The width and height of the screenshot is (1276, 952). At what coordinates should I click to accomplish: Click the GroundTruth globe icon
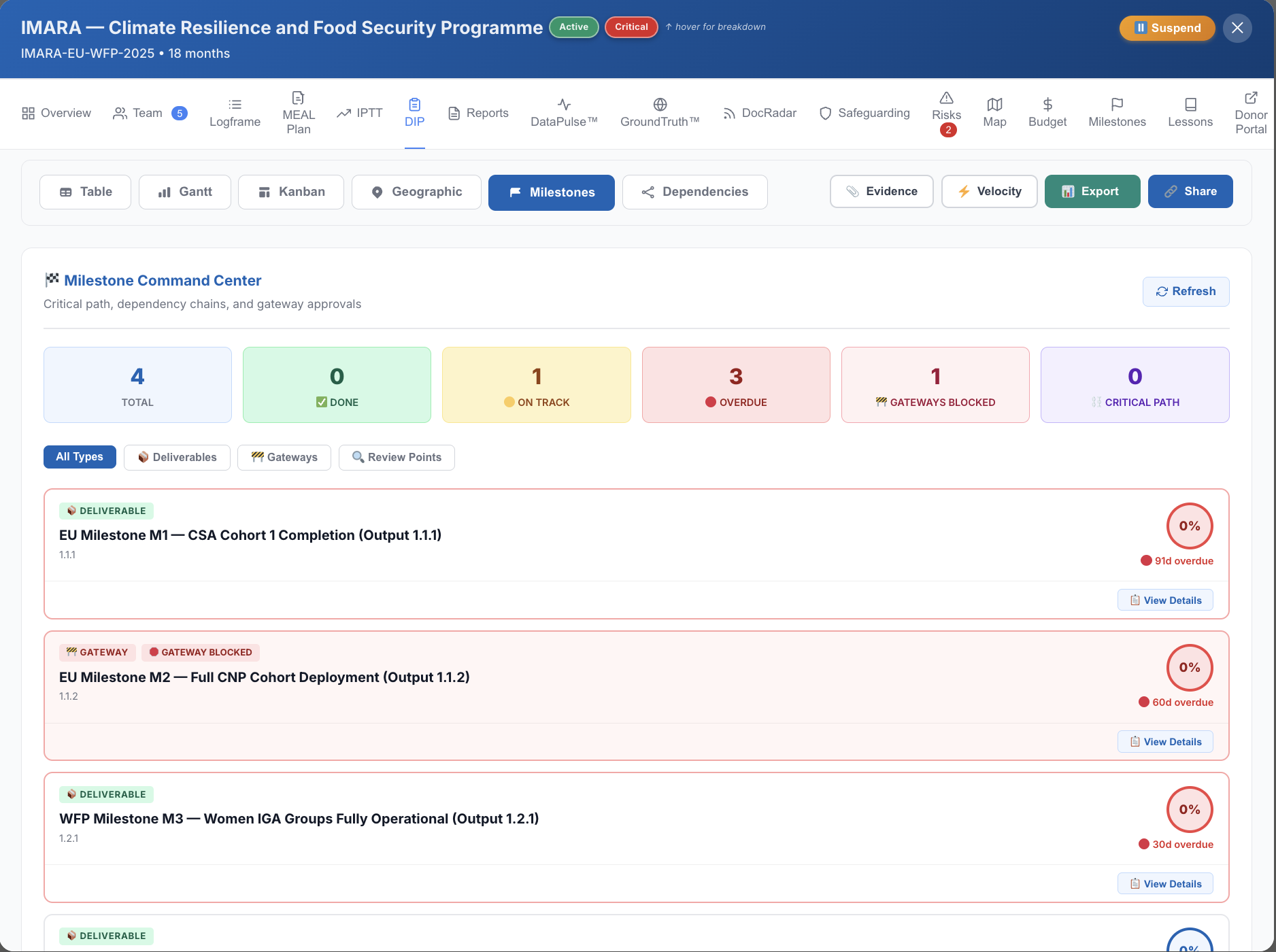click(660, 105)
